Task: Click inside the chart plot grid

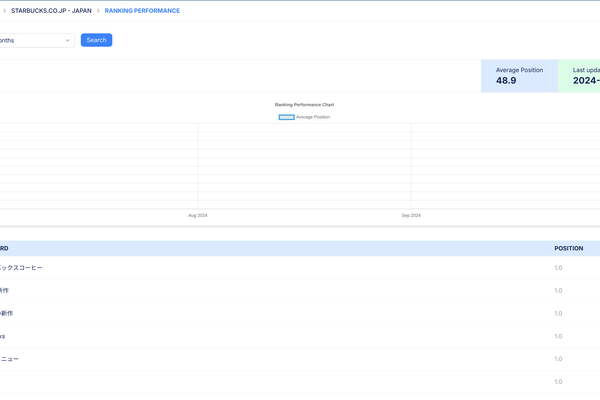Action: coord(300,165)
